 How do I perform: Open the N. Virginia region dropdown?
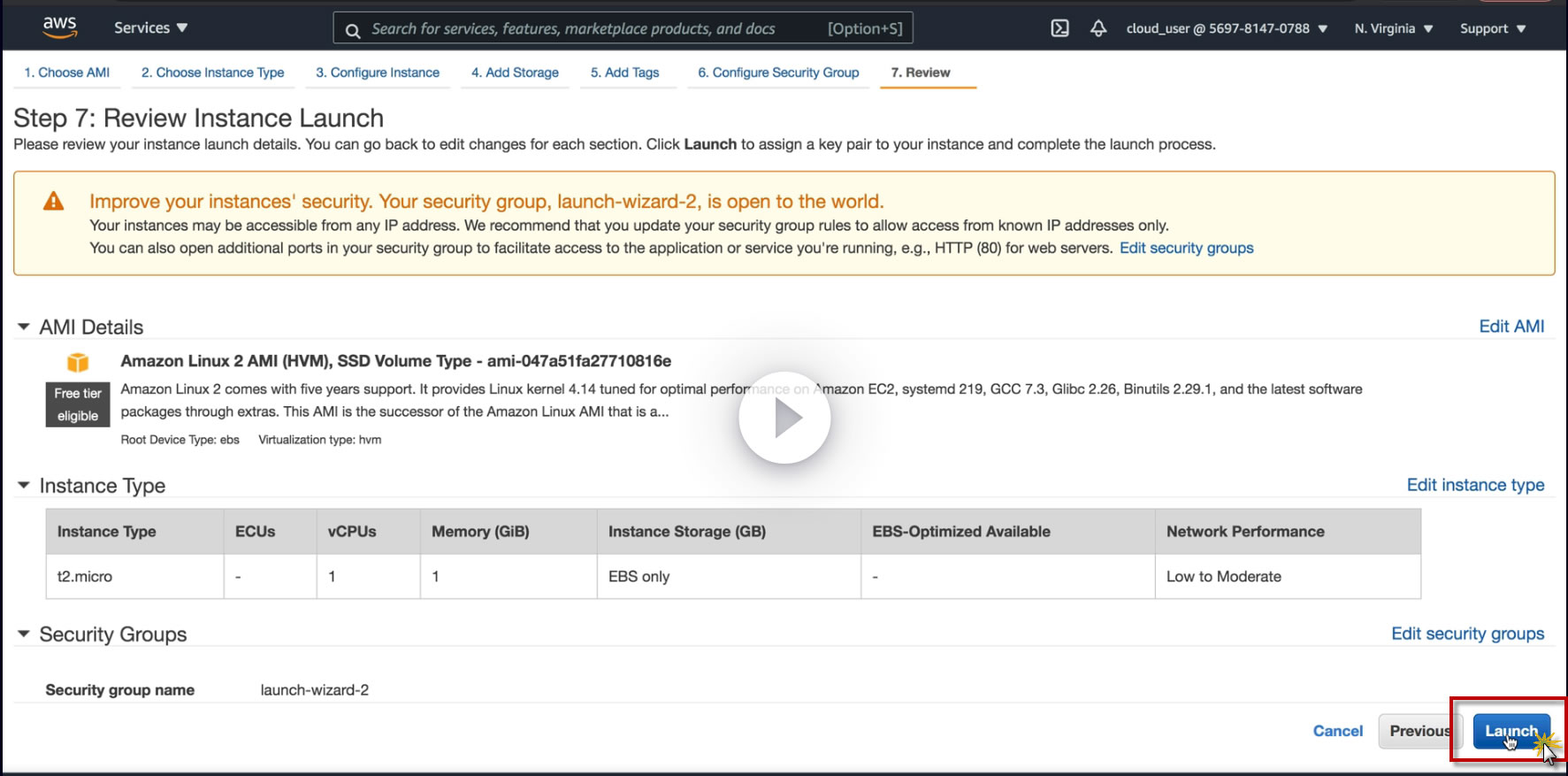tap(1393, 28)
